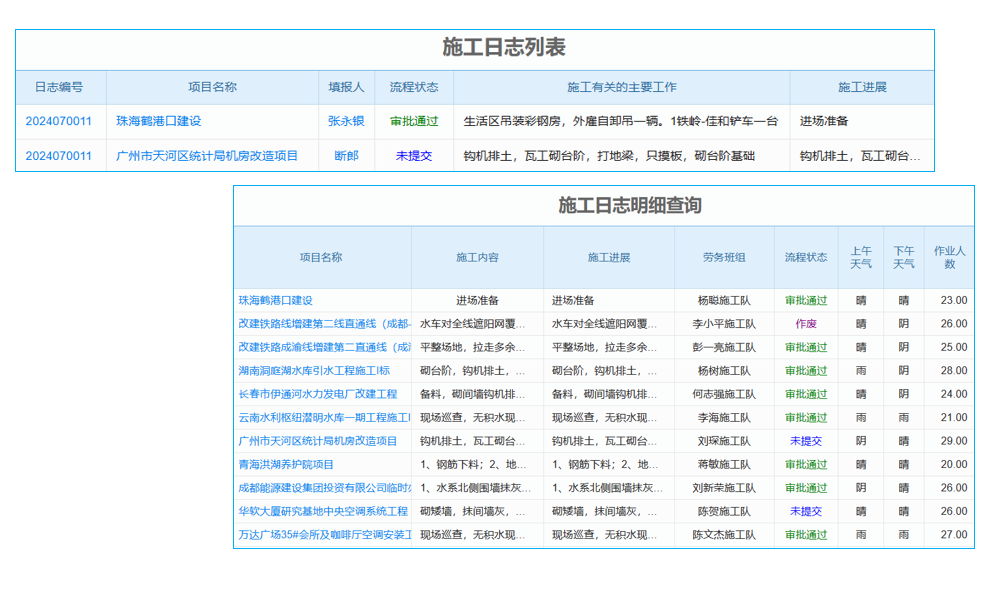Viewport: 1000px width, 600px height.
Task: Click the 未提交 status for the 广州 project row
Action: 413,156
